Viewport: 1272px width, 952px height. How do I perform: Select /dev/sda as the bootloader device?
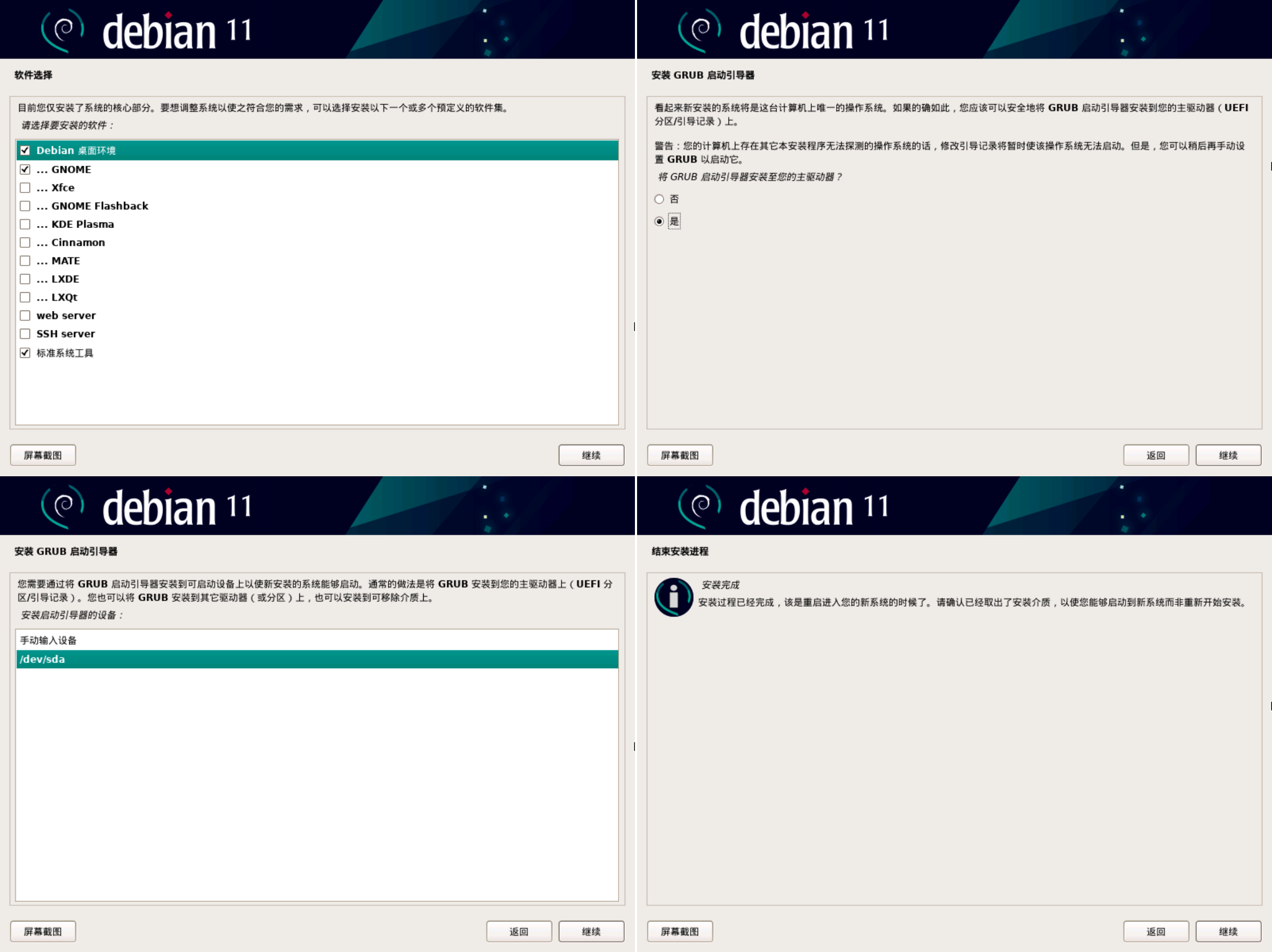click(x=317, y=659)
